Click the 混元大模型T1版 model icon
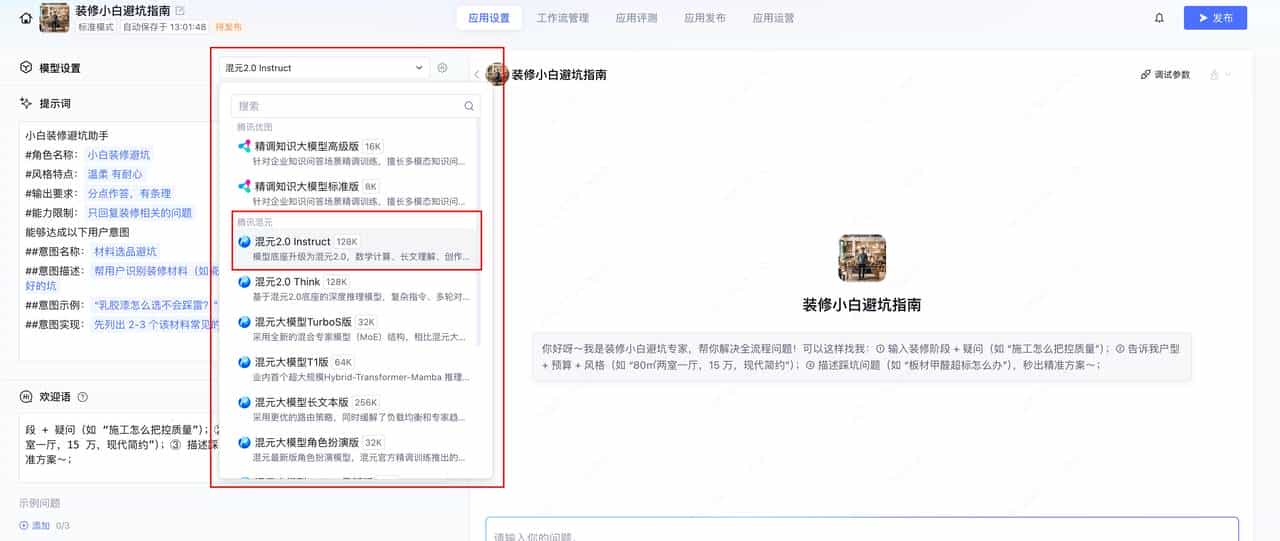Viewport: 1280px width, 541px height. click(x=244, y=362)
